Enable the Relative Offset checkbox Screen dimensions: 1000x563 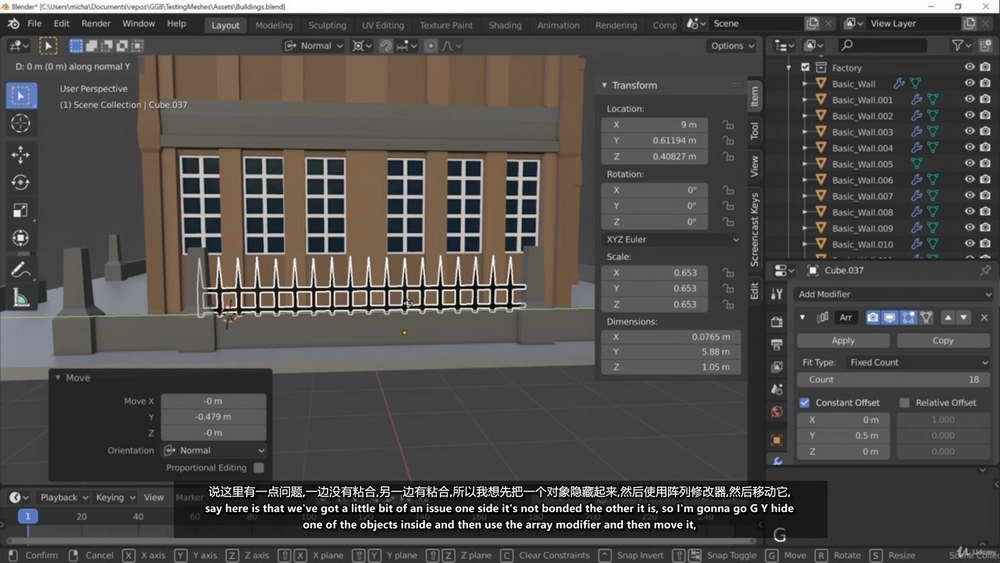point(904,403)
